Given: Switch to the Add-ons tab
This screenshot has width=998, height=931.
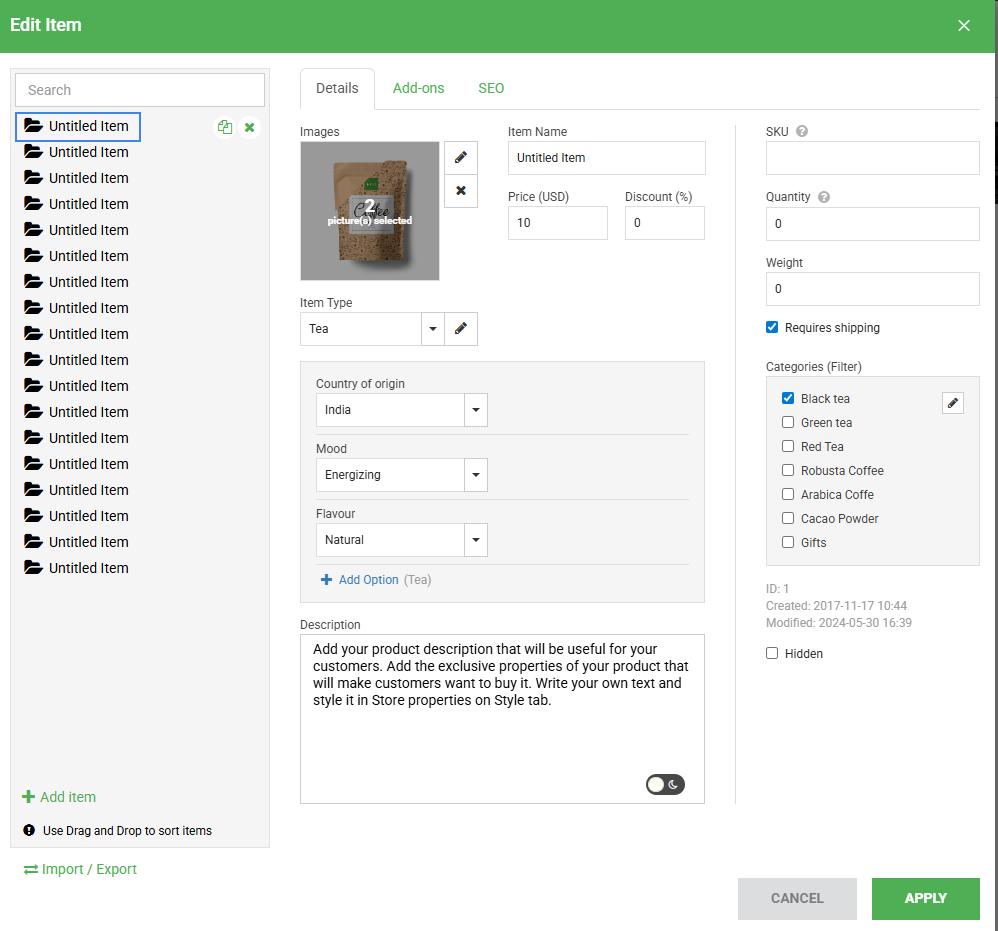Looking at the screenshot, I should 418,88.
